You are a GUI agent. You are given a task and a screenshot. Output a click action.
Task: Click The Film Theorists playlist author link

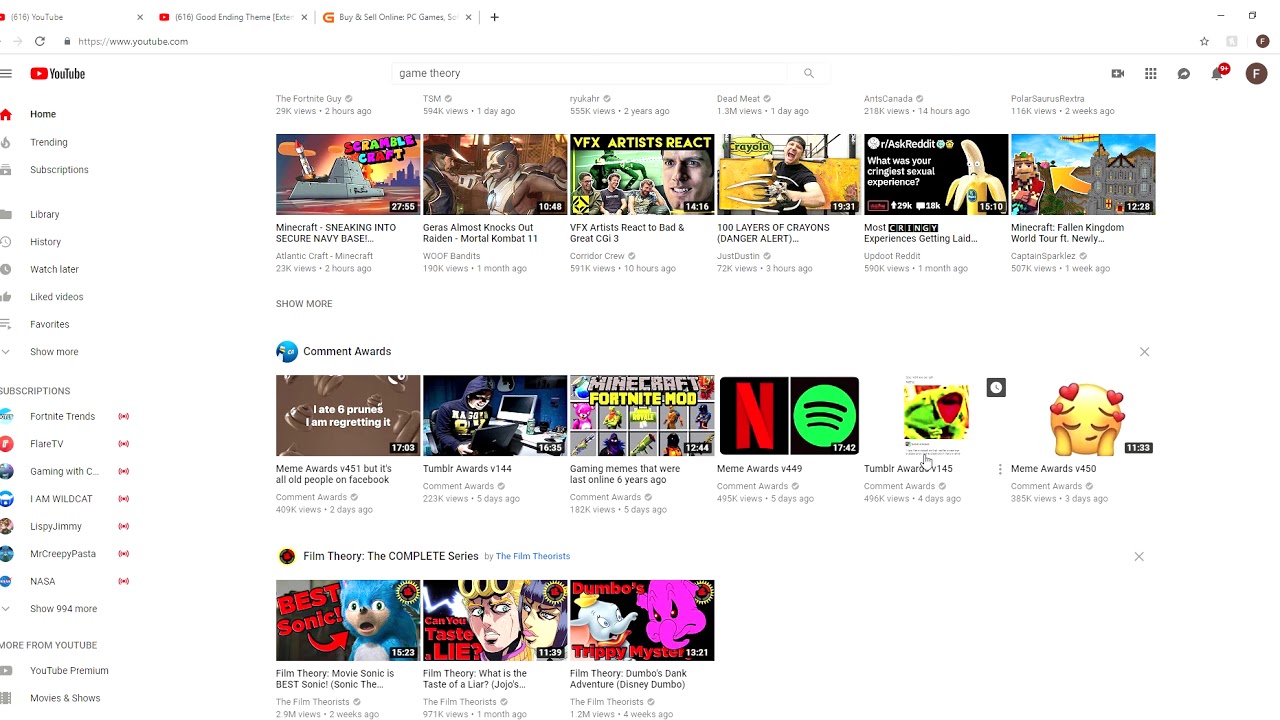533,557
